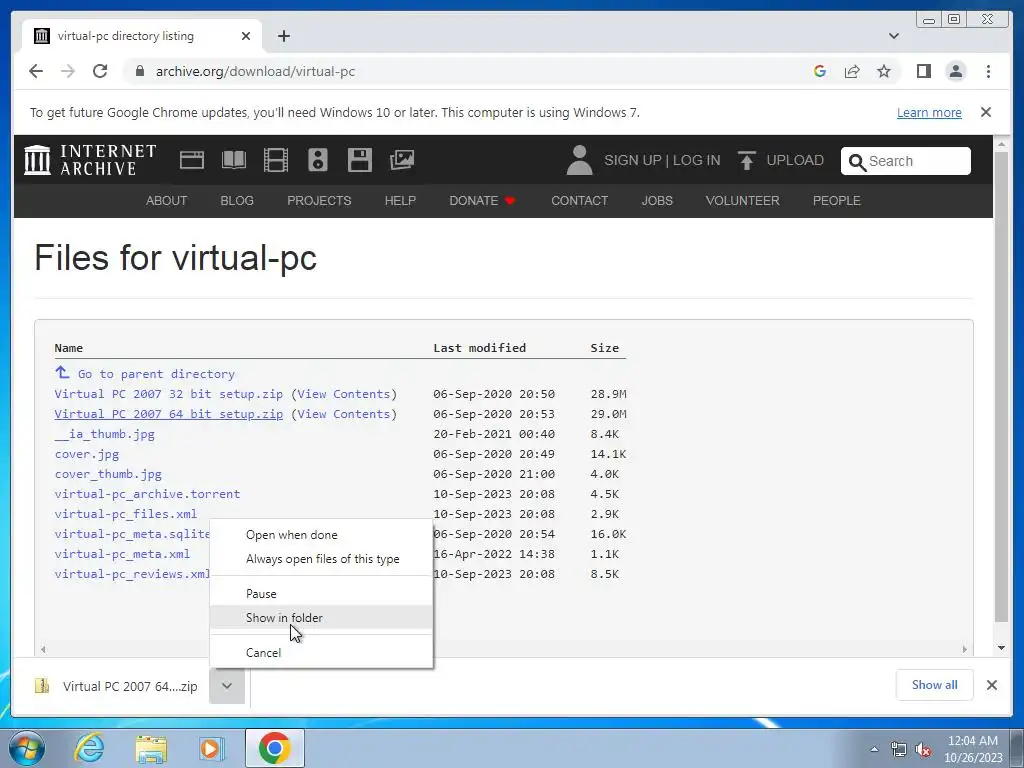
Task: Close the downloads bar
Action: tap(991, 684)
